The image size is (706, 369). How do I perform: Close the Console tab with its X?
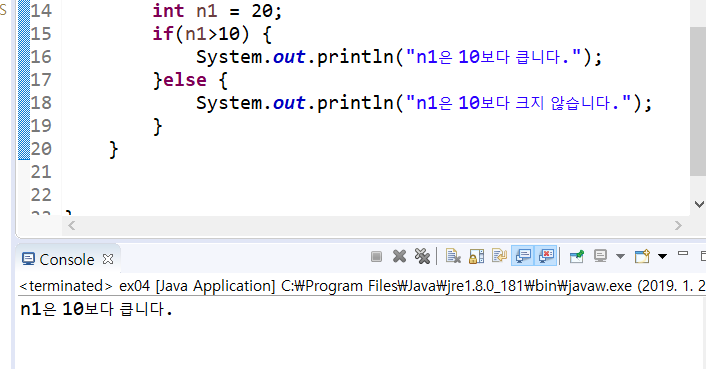[x=108, y=259]
